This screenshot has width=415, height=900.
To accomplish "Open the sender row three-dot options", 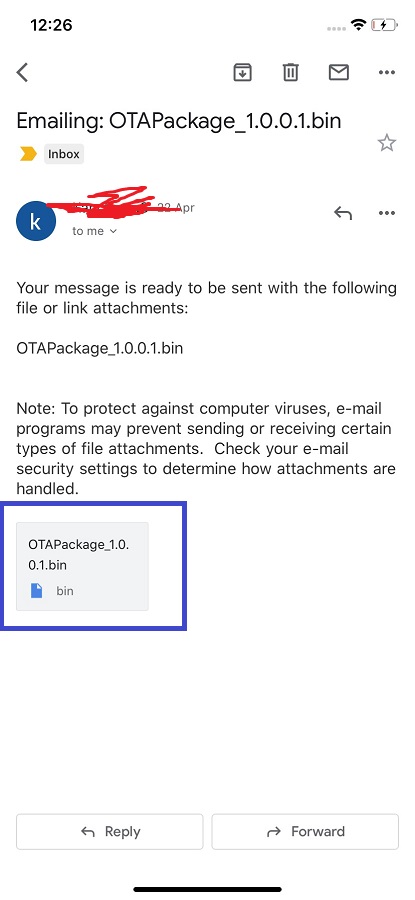I will tap(387, 214).
